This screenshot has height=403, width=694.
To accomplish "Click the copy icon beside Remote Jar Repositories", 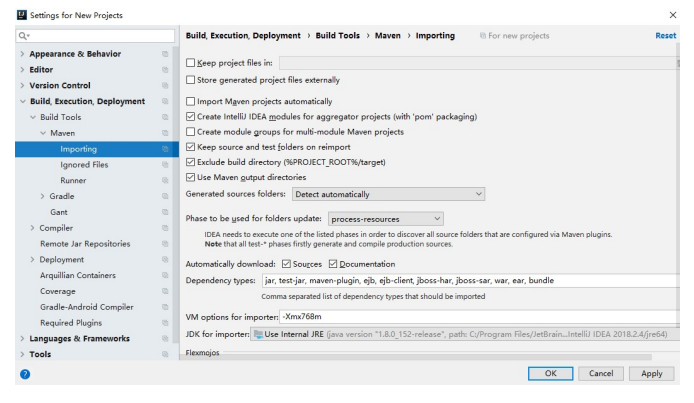I will tap(165, 244).
